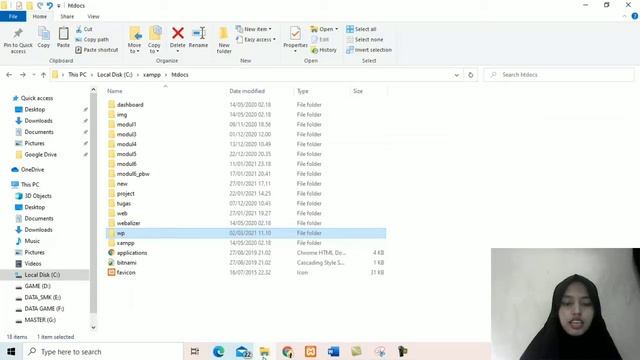Launch Microsoft Edge from taskbar
Viewport: 640px width, 360px height.
coord(219,351)
